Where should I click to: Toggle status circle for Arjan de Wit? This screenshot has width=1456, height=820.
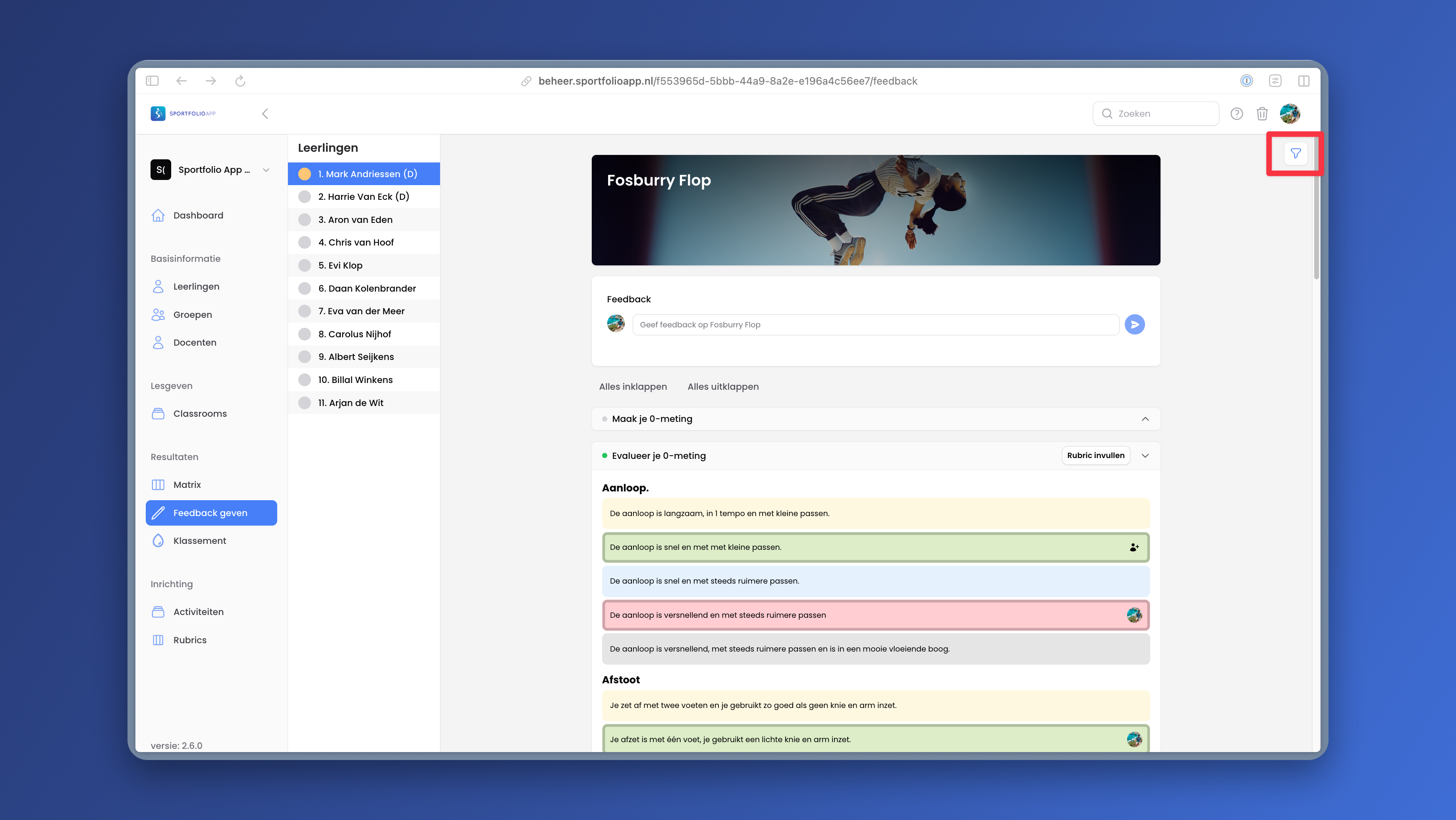tap(305, 402)
